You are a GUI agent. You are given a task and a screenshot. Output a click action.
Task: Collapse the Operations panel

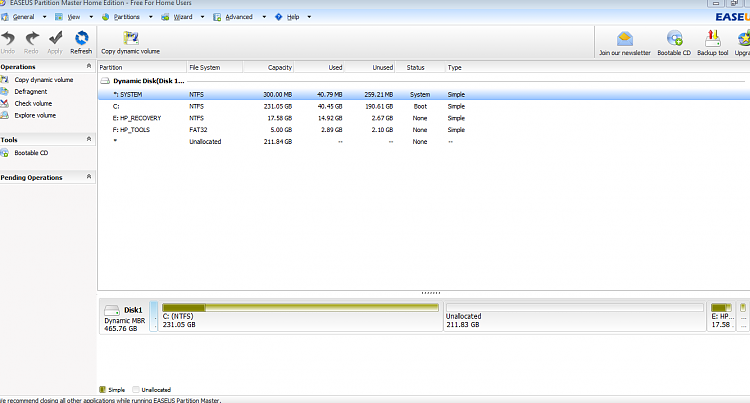coord(88,66)
